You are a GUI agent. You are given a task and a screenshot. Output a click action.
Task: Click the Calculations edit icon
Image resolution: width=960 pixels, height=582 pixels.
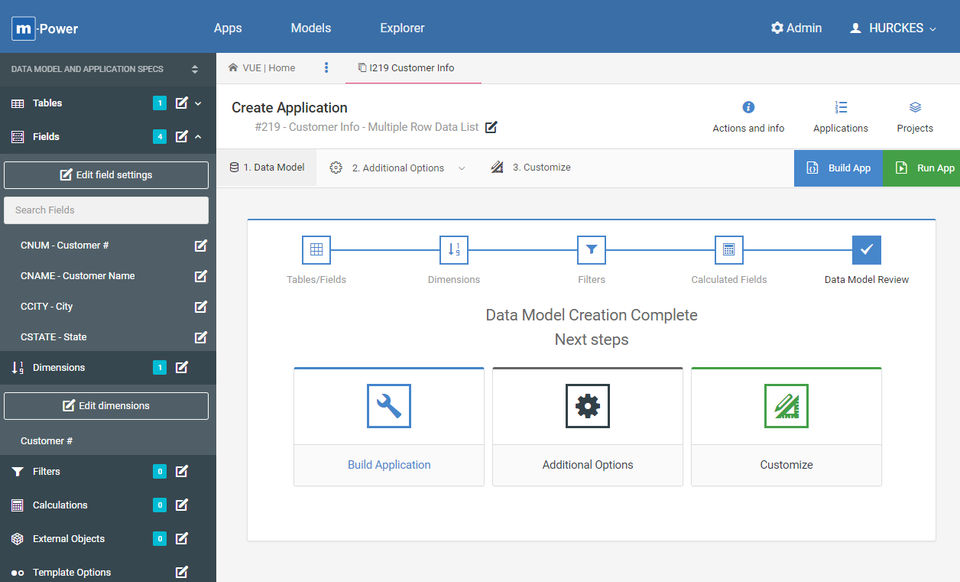[181, 505]
